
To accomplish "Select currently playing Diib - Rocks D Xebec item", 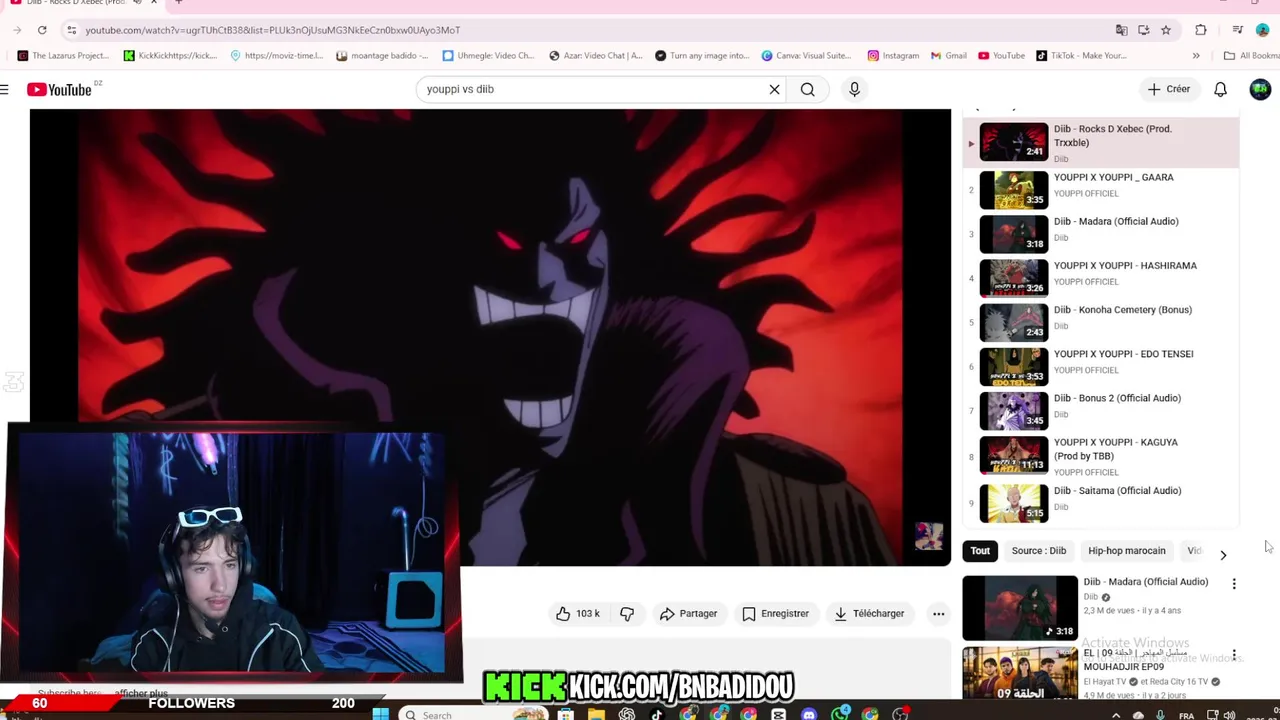I will 1100,142.
